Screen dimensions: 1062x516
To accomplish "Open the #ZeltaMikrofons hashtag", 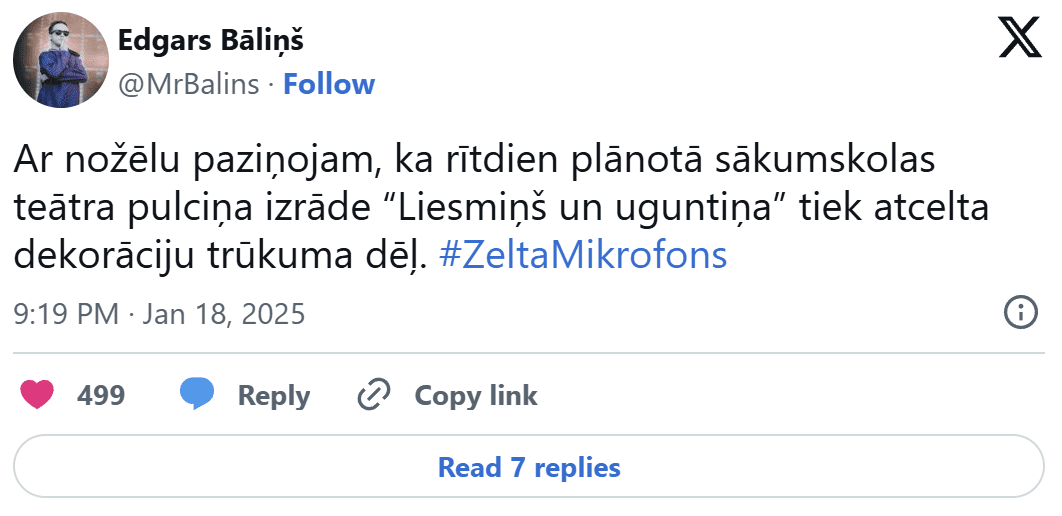I will coord(582,255).
